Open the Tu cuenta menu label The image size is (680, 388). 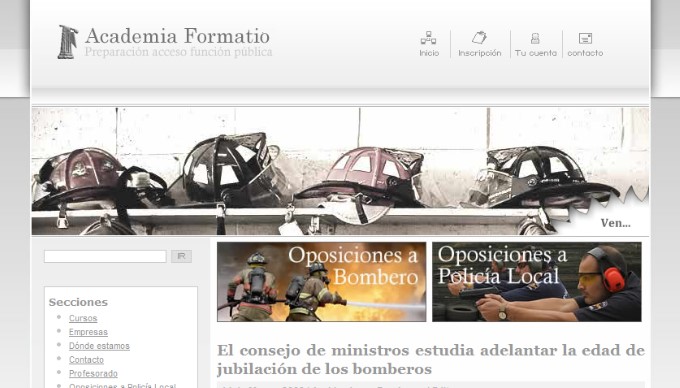[x=536, y=53]
